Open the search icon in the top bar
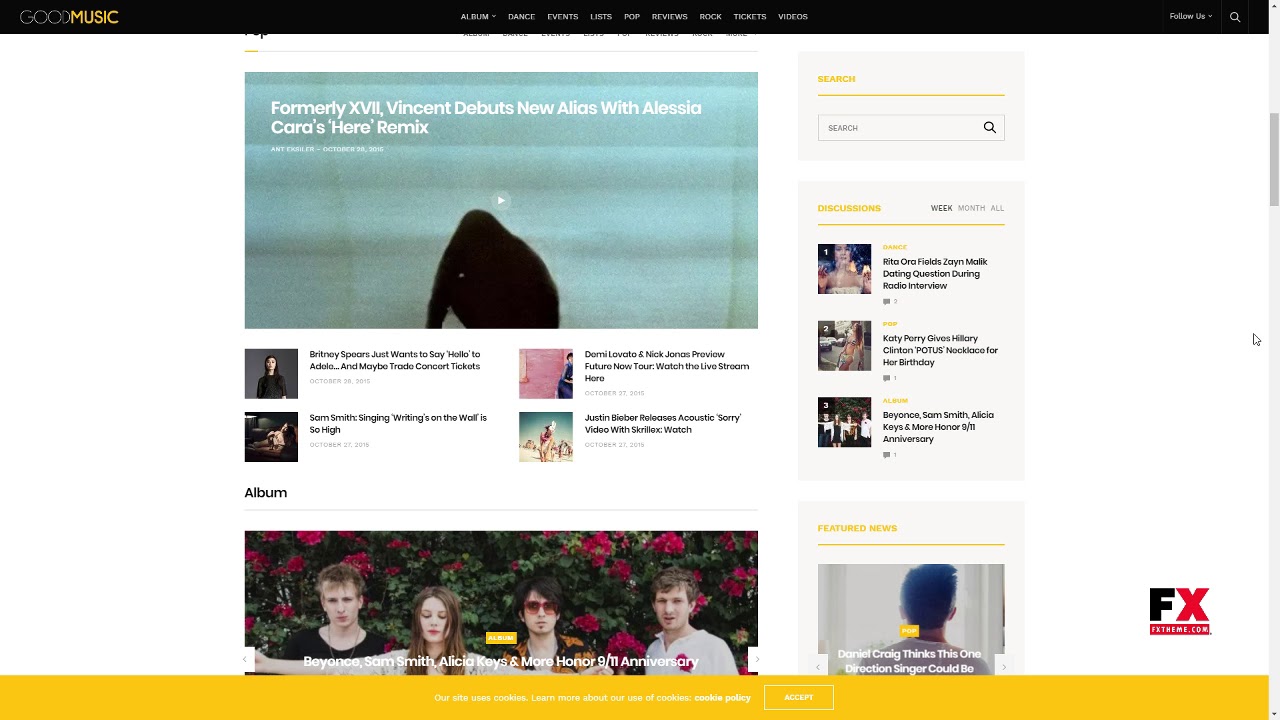1280x720 pixels. click(x=1235, y=17)
